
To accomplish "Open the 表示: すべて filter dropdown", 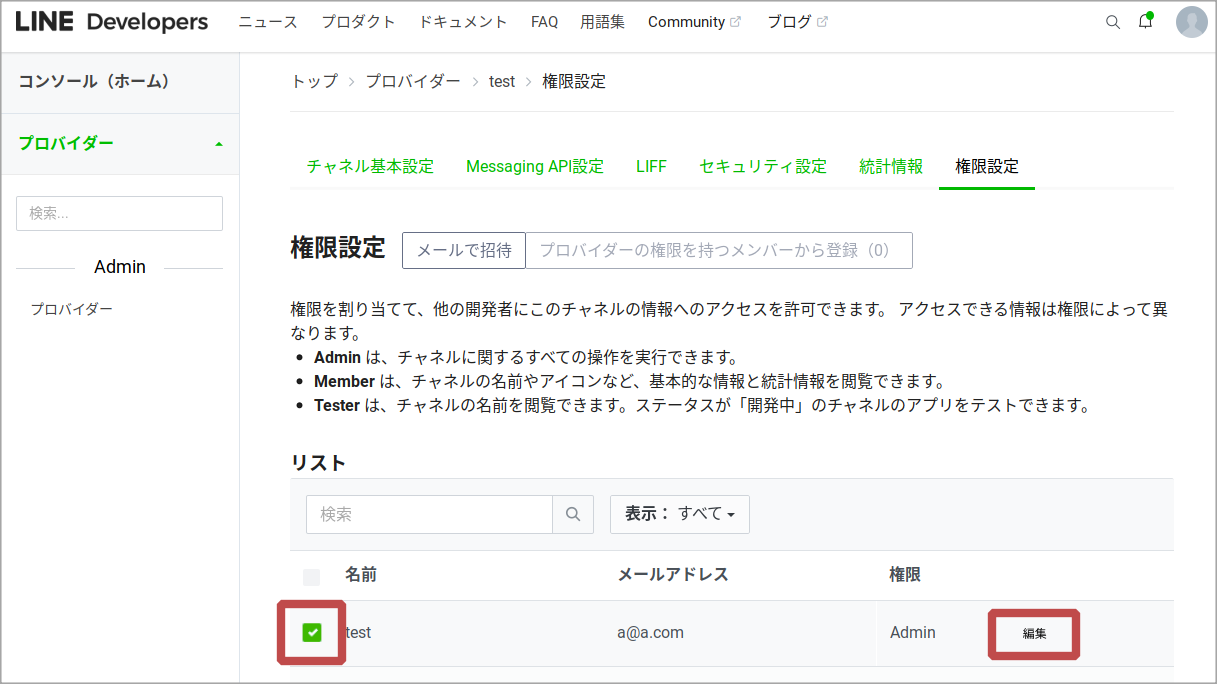I will tap(680, 514).
